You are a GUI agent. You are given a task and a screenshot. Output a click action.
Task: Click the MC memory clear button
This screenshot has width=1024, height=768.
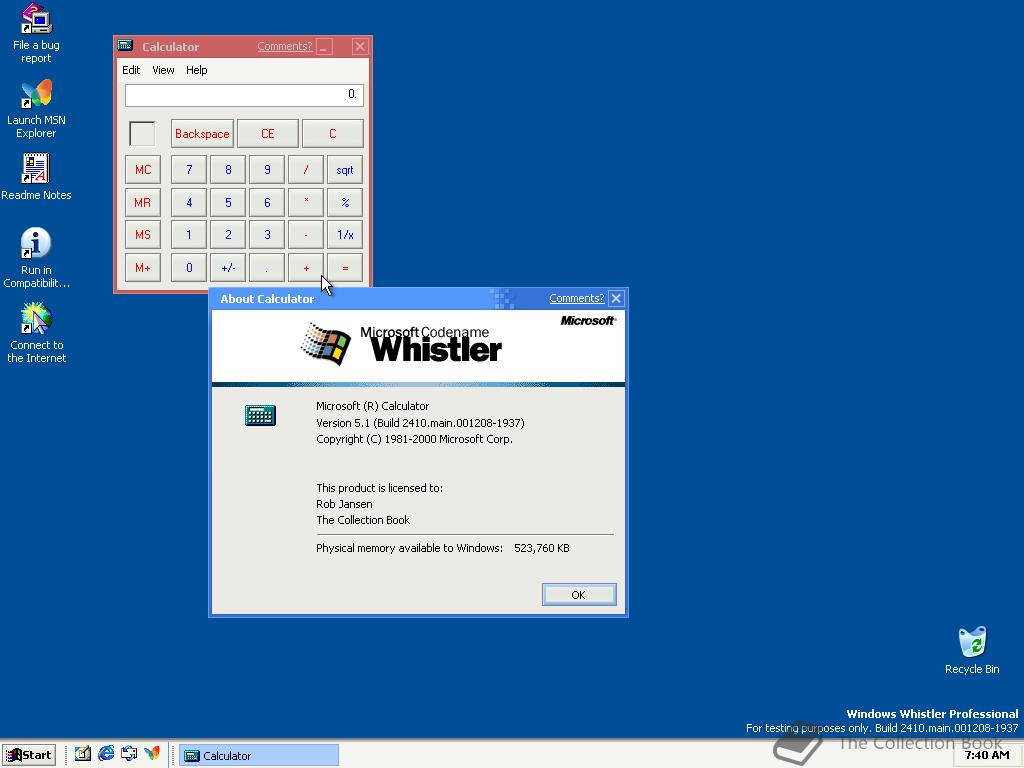(143, 170)
